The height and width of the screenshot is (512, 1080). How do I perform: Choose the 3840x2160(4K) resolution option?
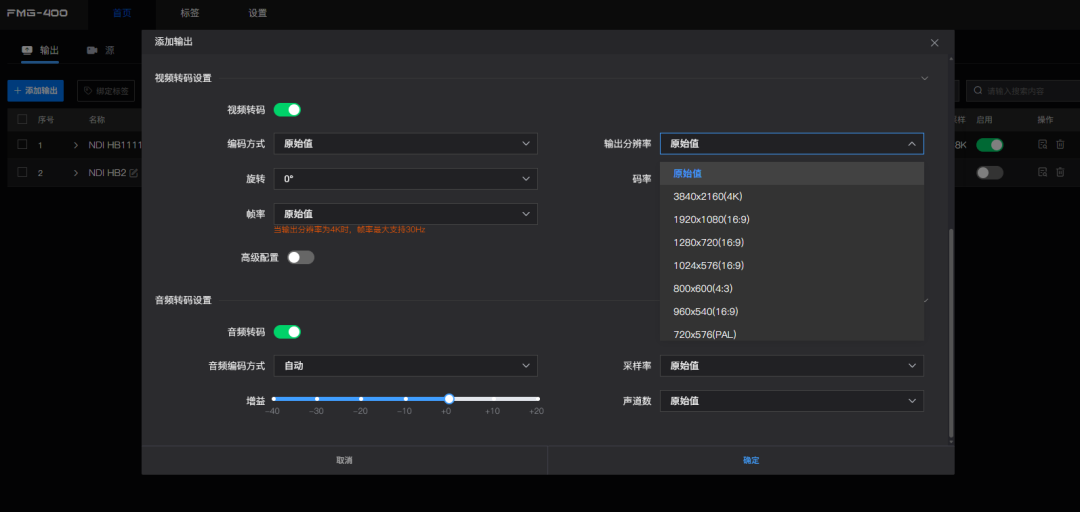708,196
